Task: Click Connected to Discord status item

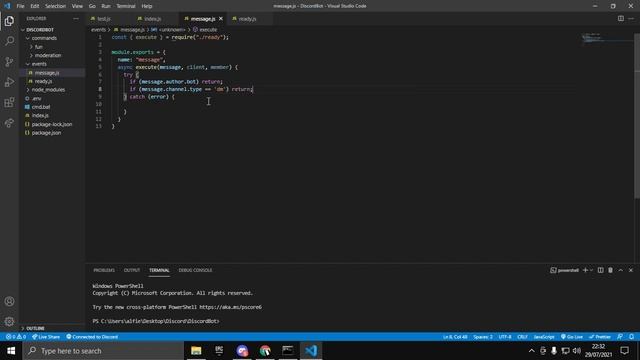Action: 92,337
